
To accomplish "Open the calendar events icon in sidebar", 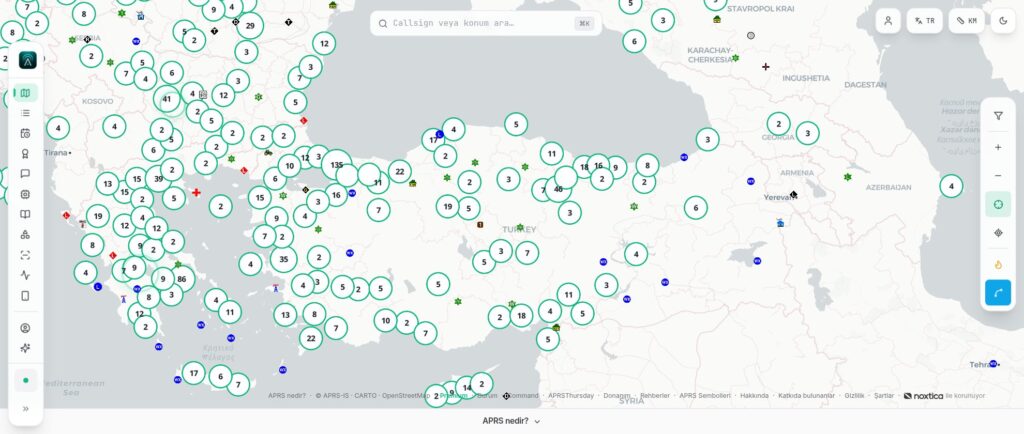I will coord(25,133).
